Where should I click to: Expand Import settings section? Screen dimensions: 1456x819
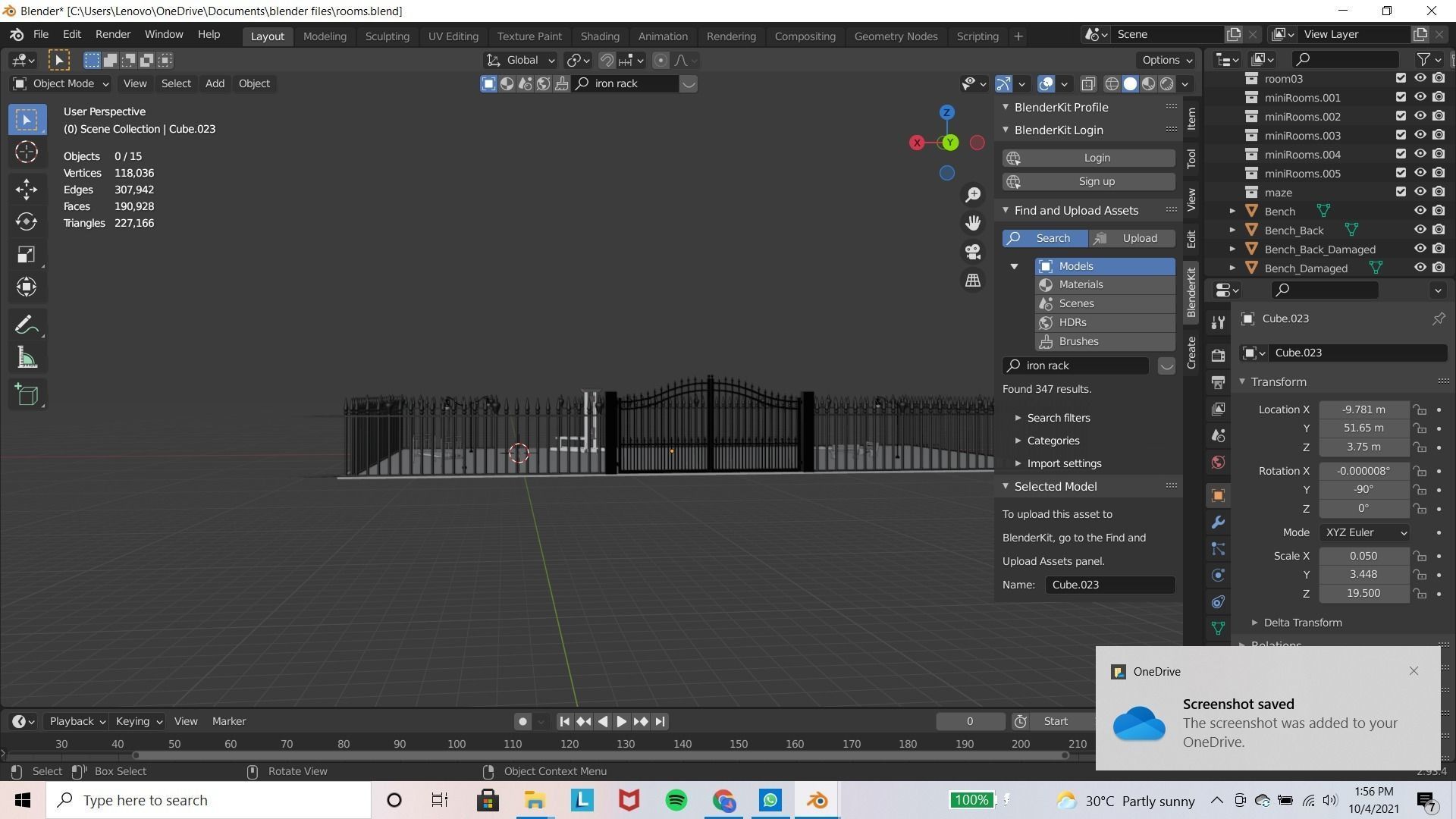tap(1064, 463)
